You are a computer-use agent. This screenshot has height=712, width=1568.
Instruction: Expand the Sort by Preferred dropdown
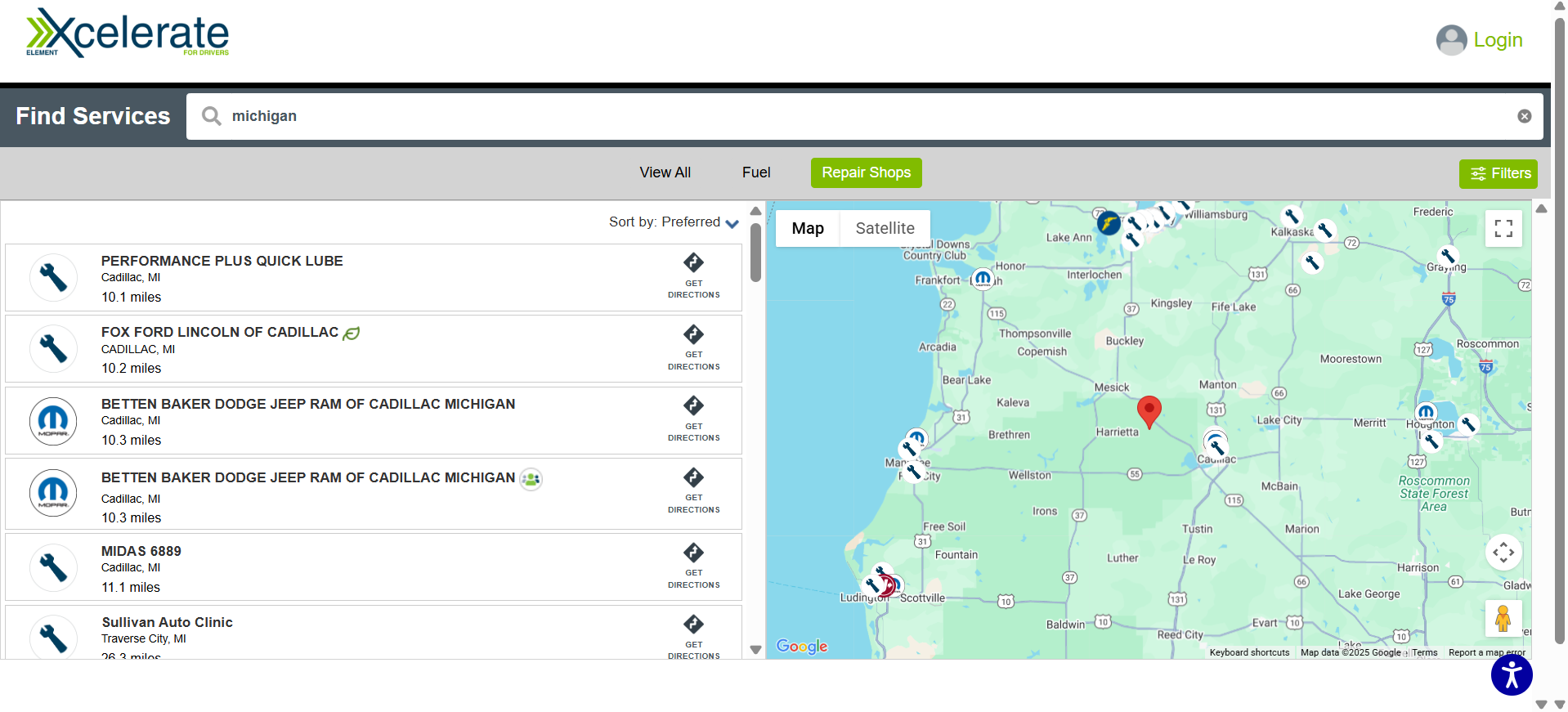(674, 222)
